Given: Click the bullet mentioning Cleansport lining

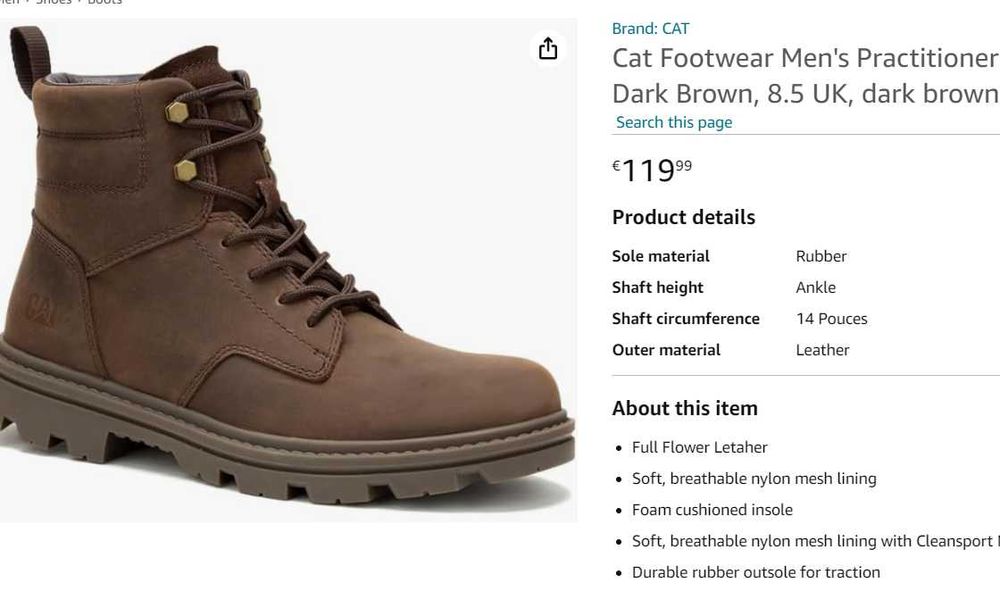Looking at the screenshot, I should [812, 541].
